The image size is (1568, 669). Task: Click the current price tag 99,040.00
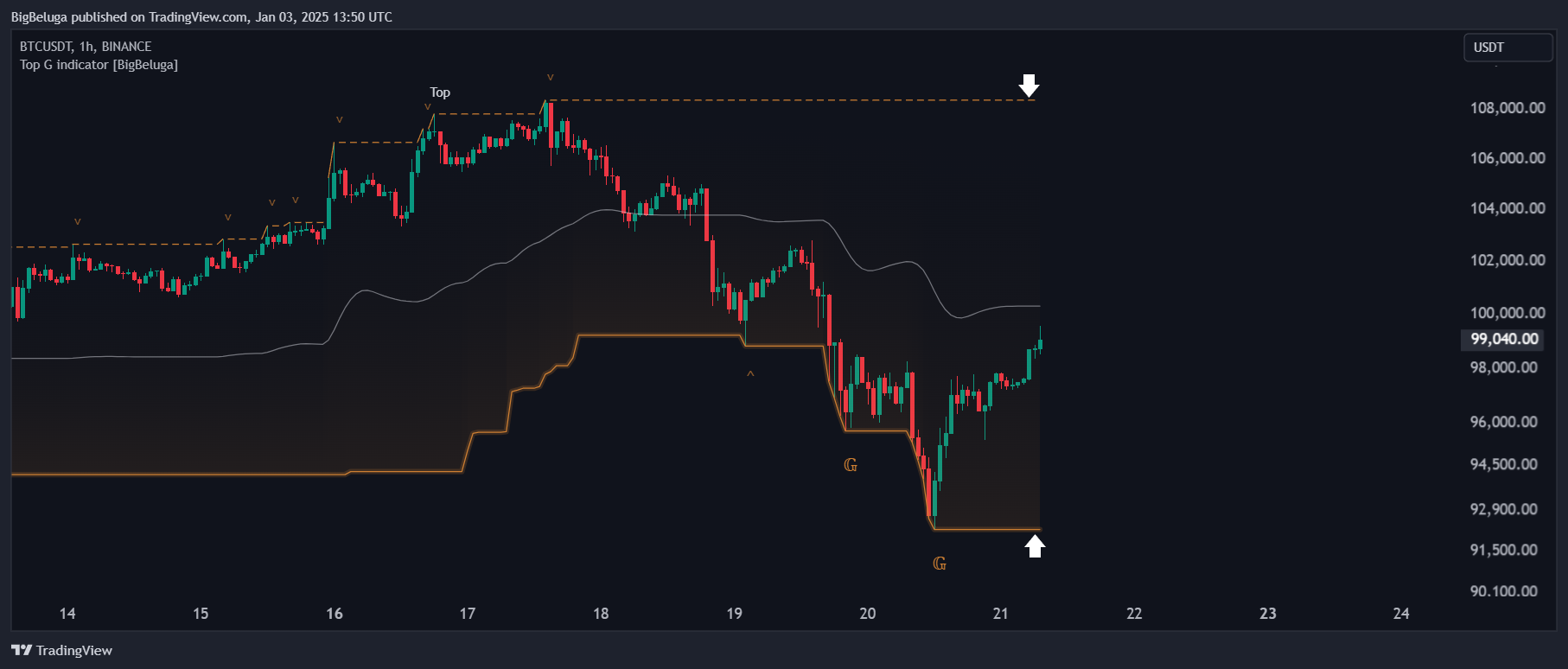point(1504,339)
